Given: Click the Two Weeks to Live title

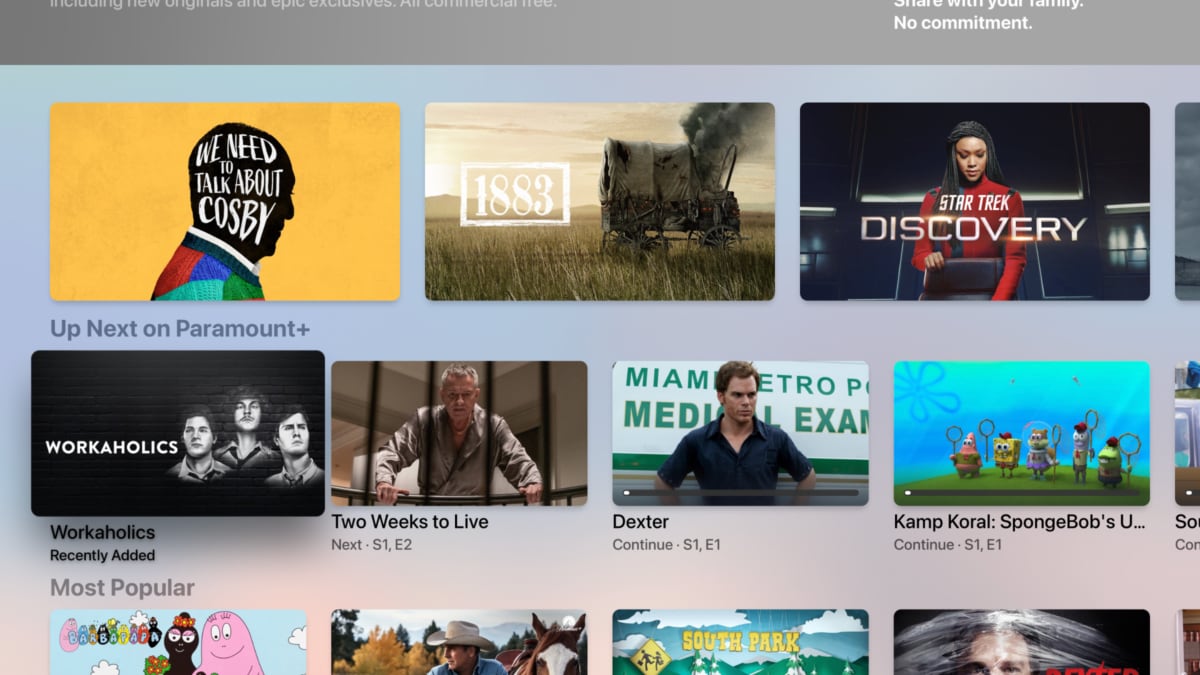Looking at the screenshot, I should pos(410,522).
